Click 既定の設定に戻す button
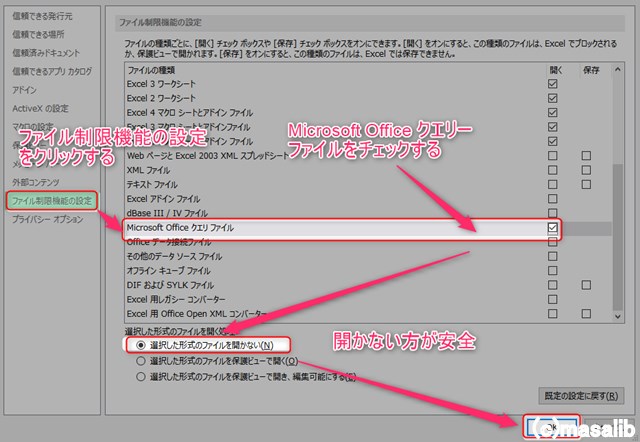The height and width of the screenshot is (442, 640). (x=581, y=396)
